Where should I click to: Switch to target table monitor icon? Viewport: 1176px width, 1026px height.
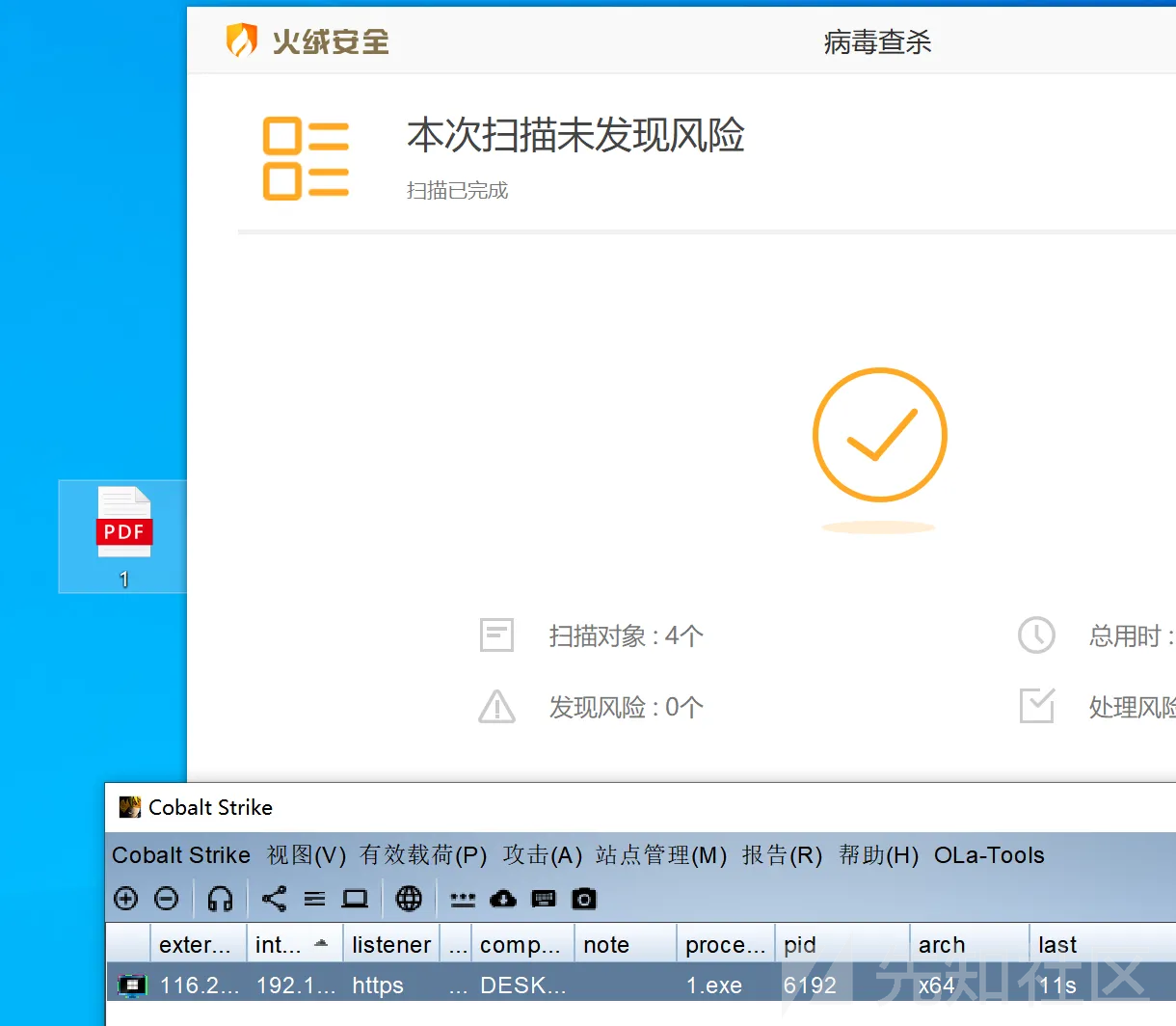coord(355,899)
